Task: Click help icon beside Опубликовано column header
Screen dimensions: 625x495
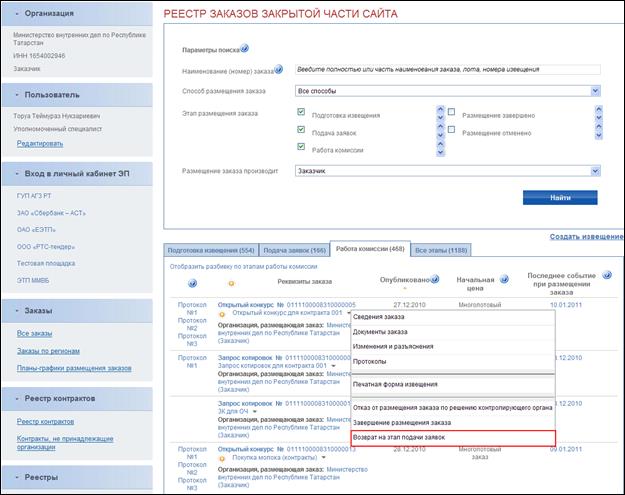Action: [435, 279]
